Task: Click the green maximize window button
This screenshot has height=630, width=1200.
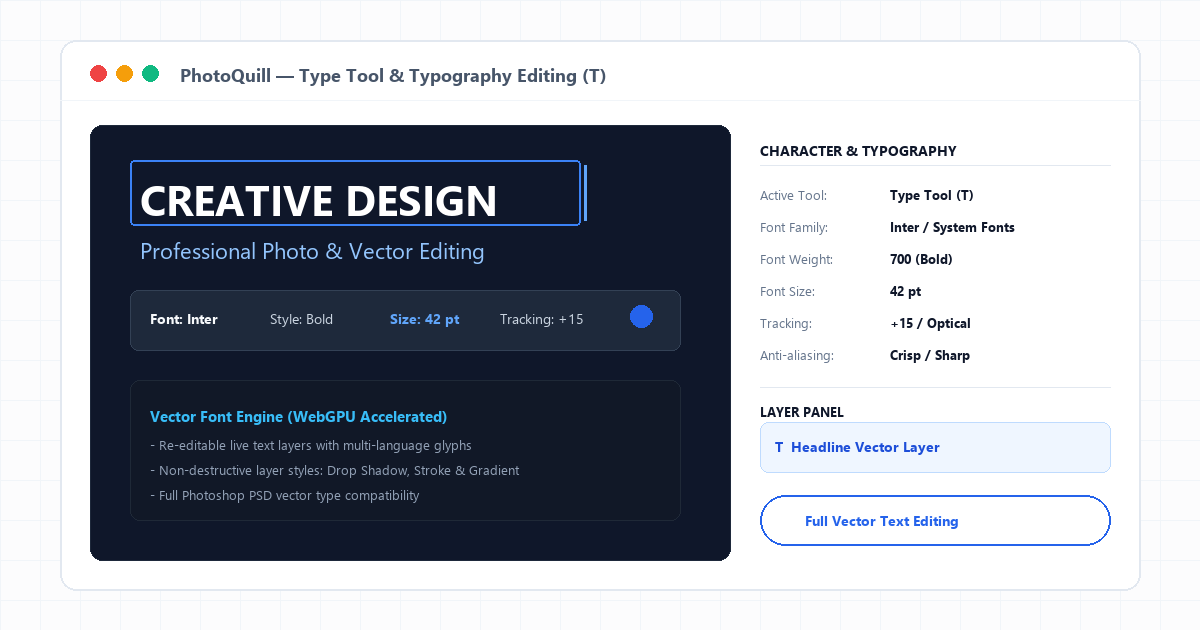Action: point(151,73)
